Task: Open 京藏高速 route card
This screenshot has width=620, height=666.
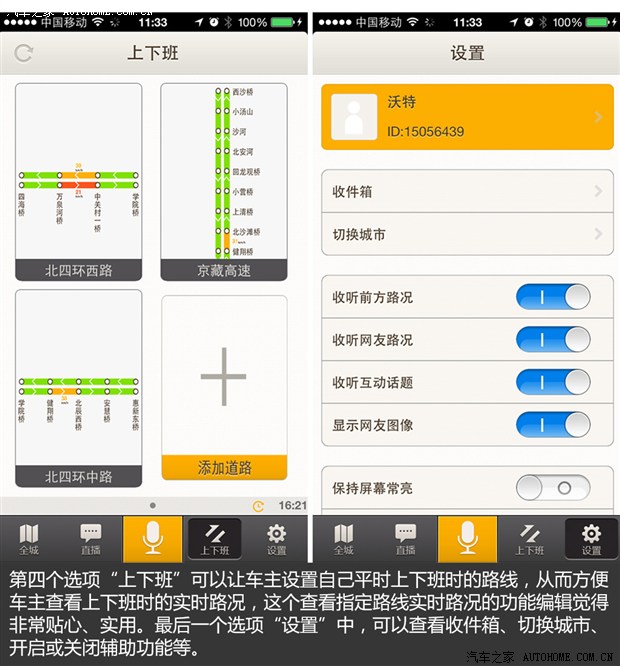Action: coord(223,180)
